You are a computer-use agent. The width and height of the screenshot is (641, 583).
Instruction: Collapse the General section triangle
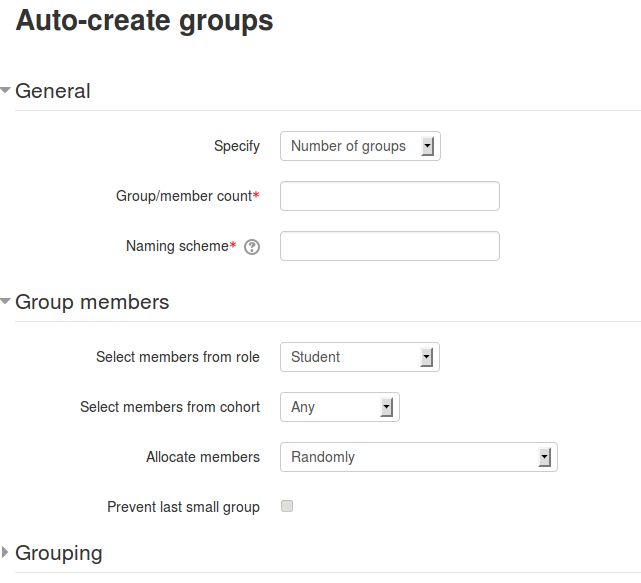5,90
